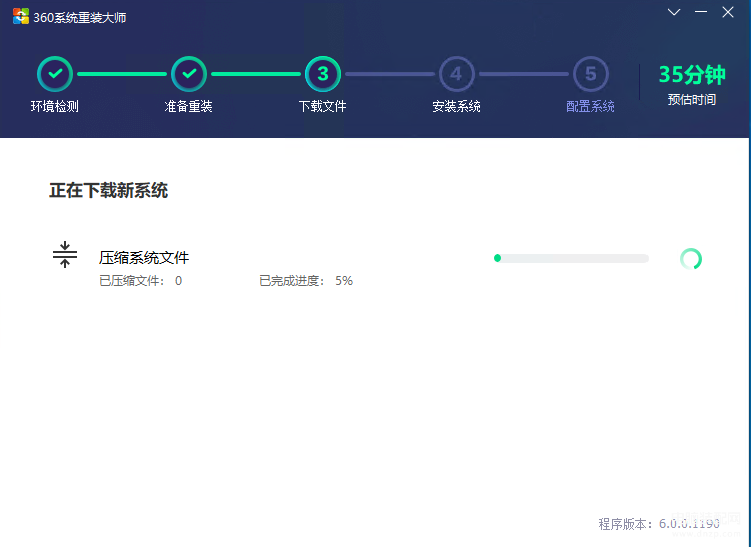Select the step 5 配置系统 circle
The height and width of the screenshot is (547, 751).
[591, 74]
